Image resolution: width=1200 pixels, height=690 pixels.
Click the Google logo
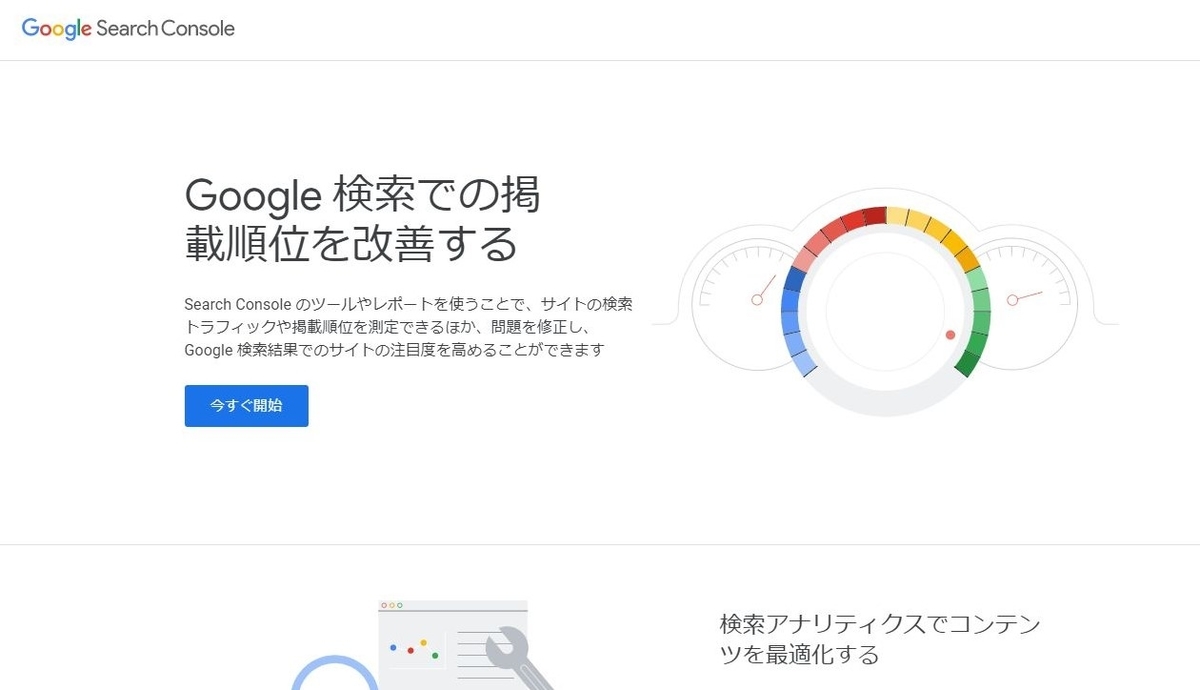pyautogui.click(x=55, y=28)
